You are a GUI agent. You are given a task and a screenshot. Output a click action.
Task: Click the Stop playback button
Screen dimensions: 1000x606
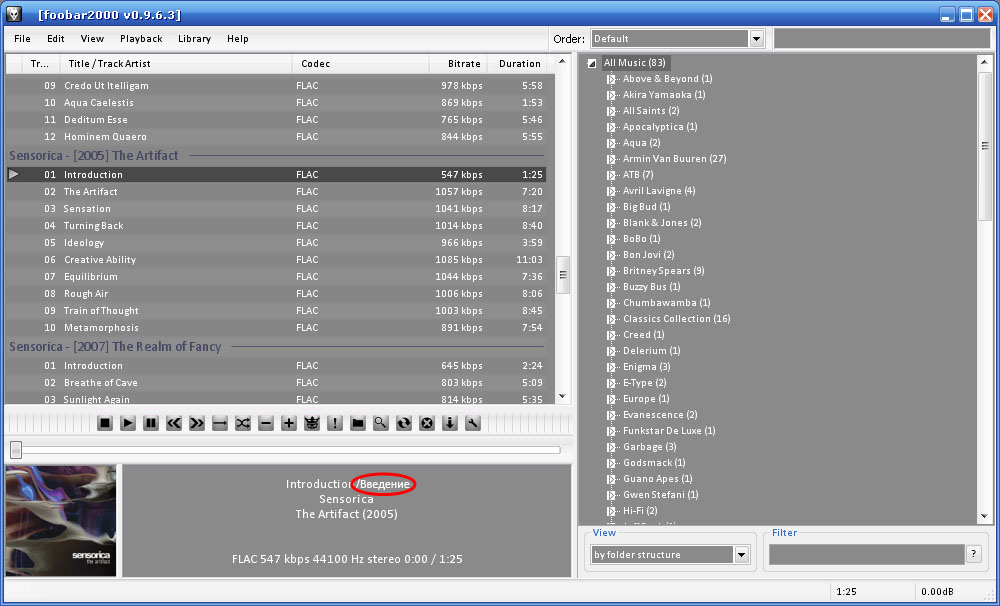(105, 423)
